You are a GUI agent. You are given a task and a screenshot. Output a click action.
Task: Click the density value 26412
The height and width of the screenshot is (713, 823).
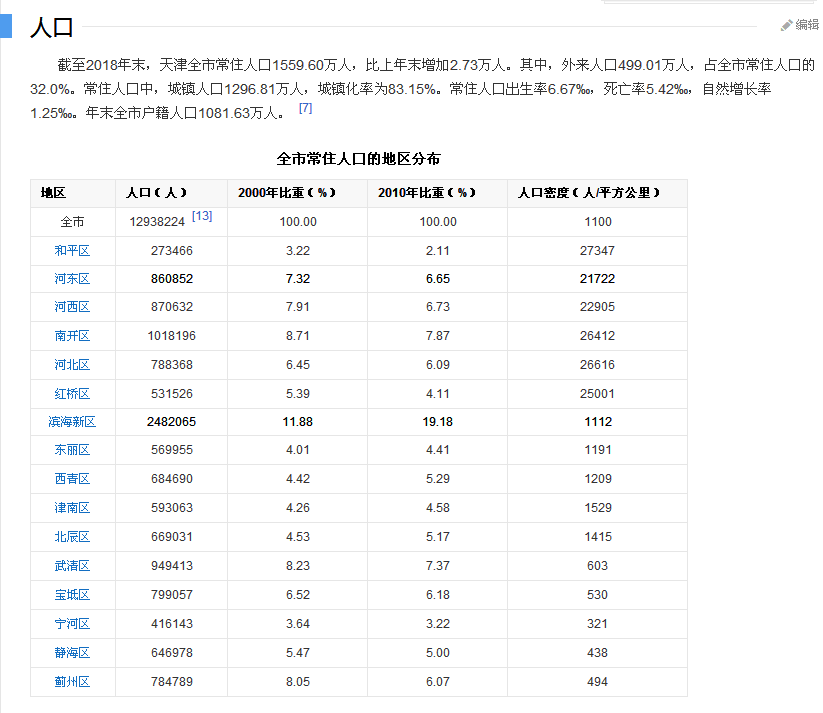[597, 335]
